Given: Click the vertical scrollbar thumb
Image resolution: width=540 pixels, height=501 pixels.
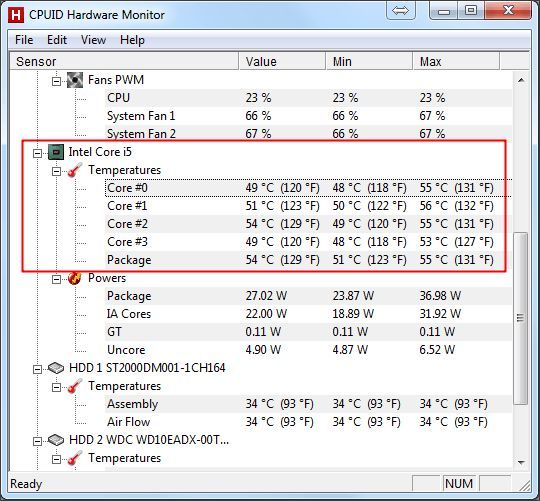Looking at the screenshot, I should (521, 318).
